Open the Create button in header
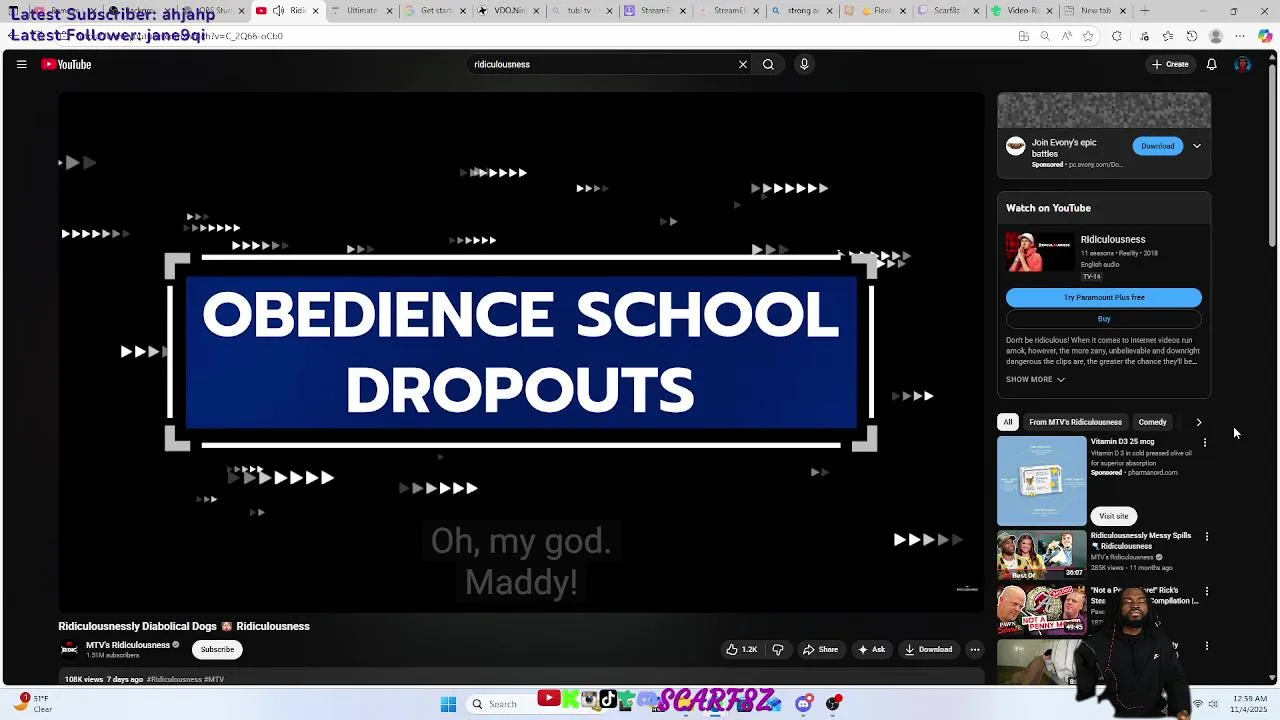The image size is (1280, 720). click(1170, 64)
